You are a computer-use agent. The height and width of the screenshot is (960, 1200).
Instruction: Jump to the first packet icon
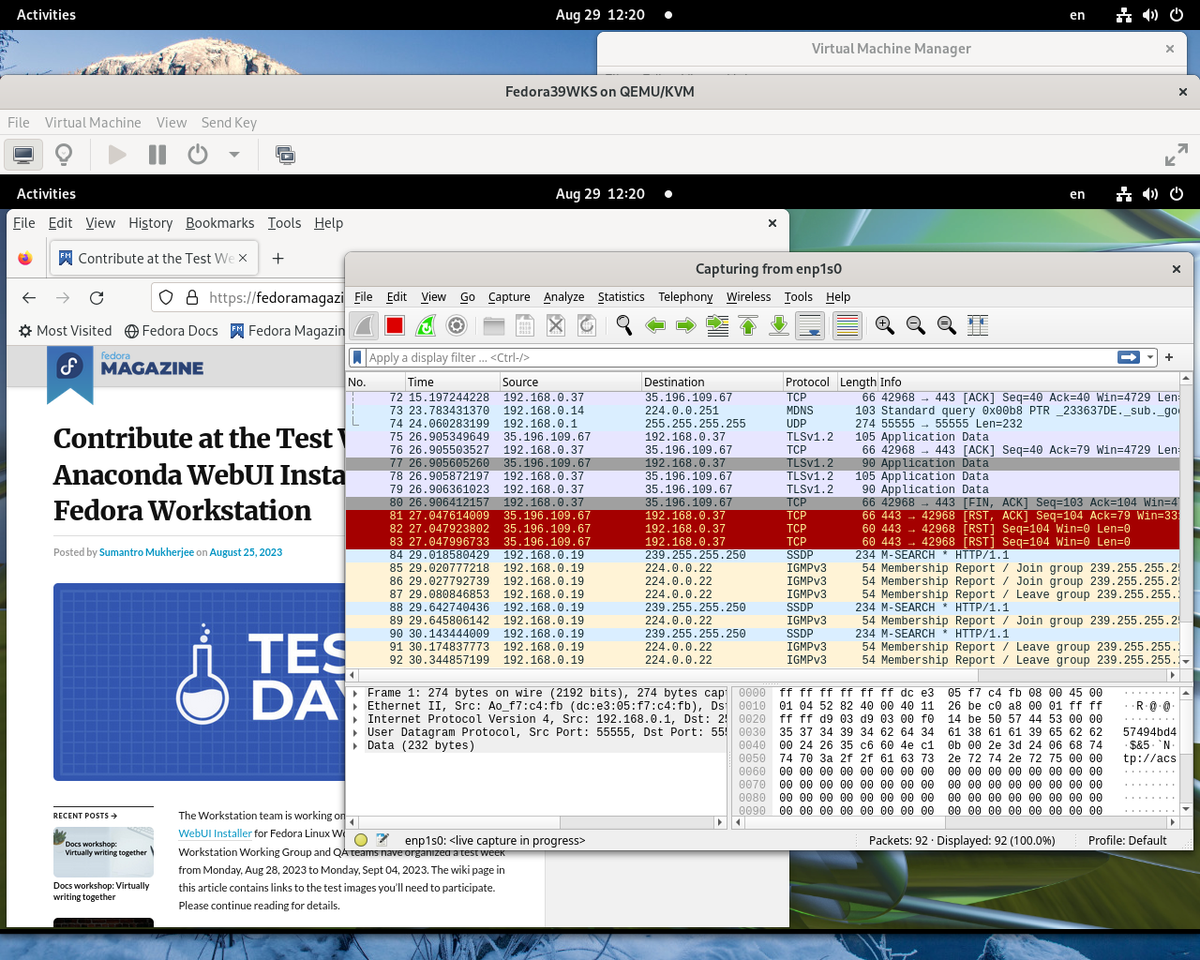(x=748, y=325)
